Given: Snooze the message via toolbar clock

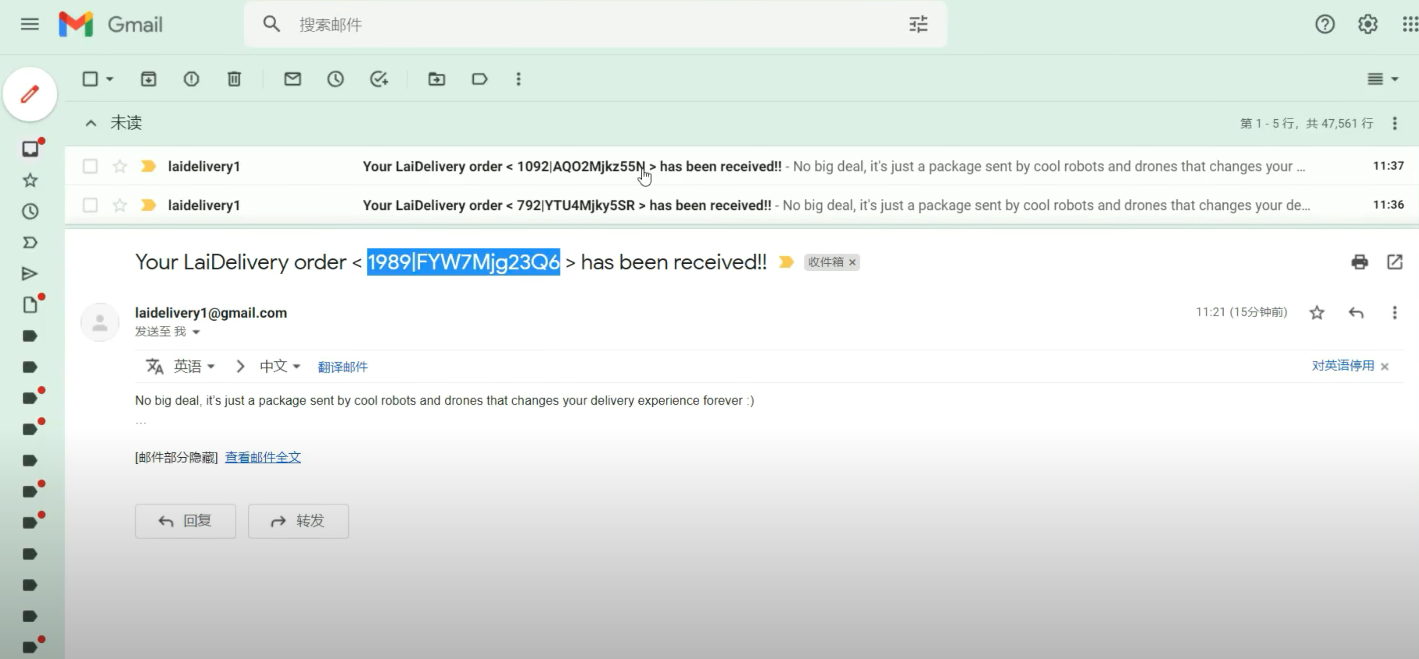Looking at the screenshot, I should [335, 79].
